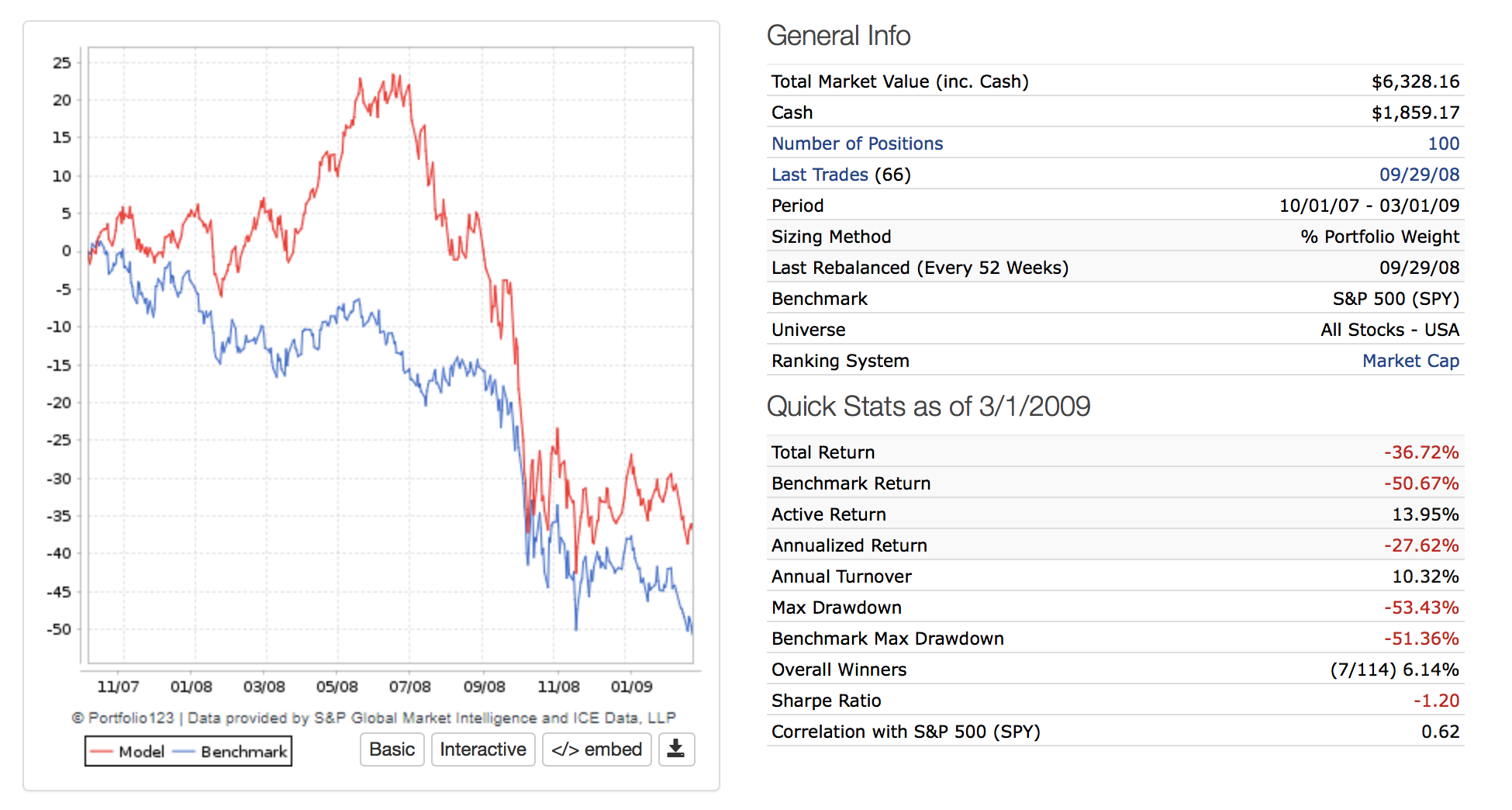
Task: Click the Portfolio123 copyright text under chart
Action: tap(374, 718)
